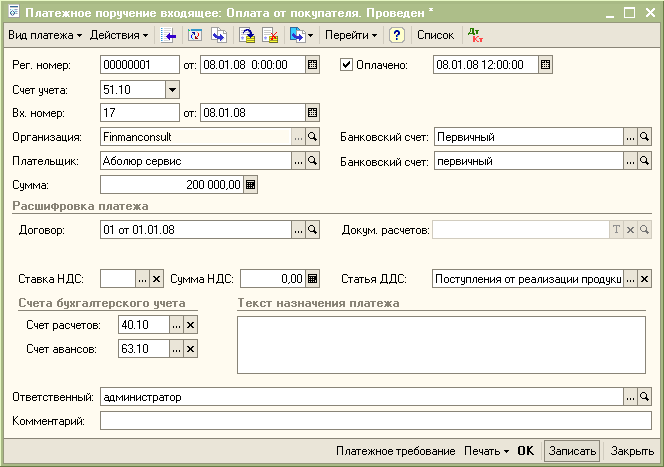Click the Договор field 01 от 01.01.08

pos(196,229)
